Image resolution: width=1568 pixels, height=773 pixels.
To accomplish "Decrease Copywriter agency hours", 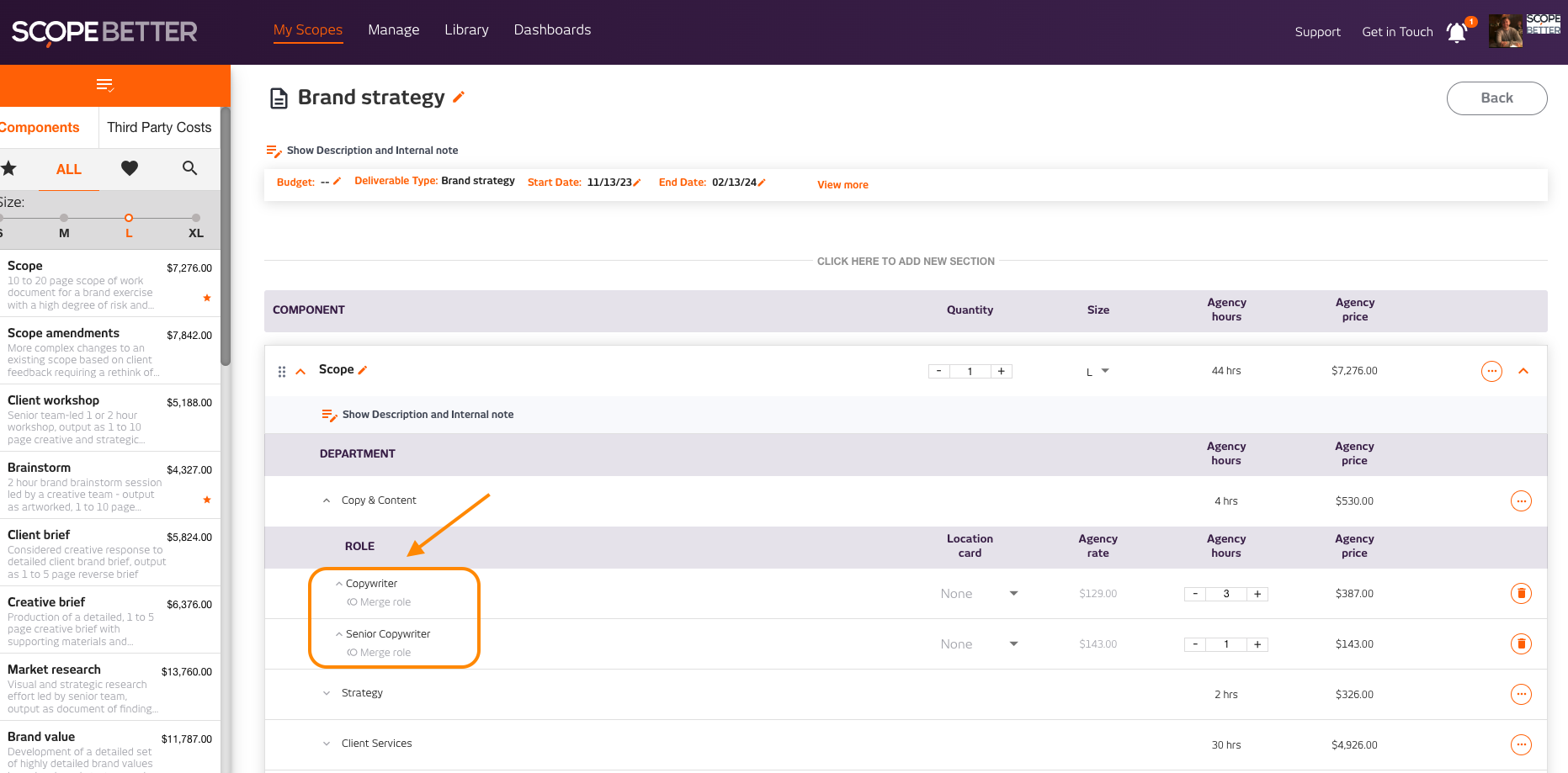I will (1195, 594).
